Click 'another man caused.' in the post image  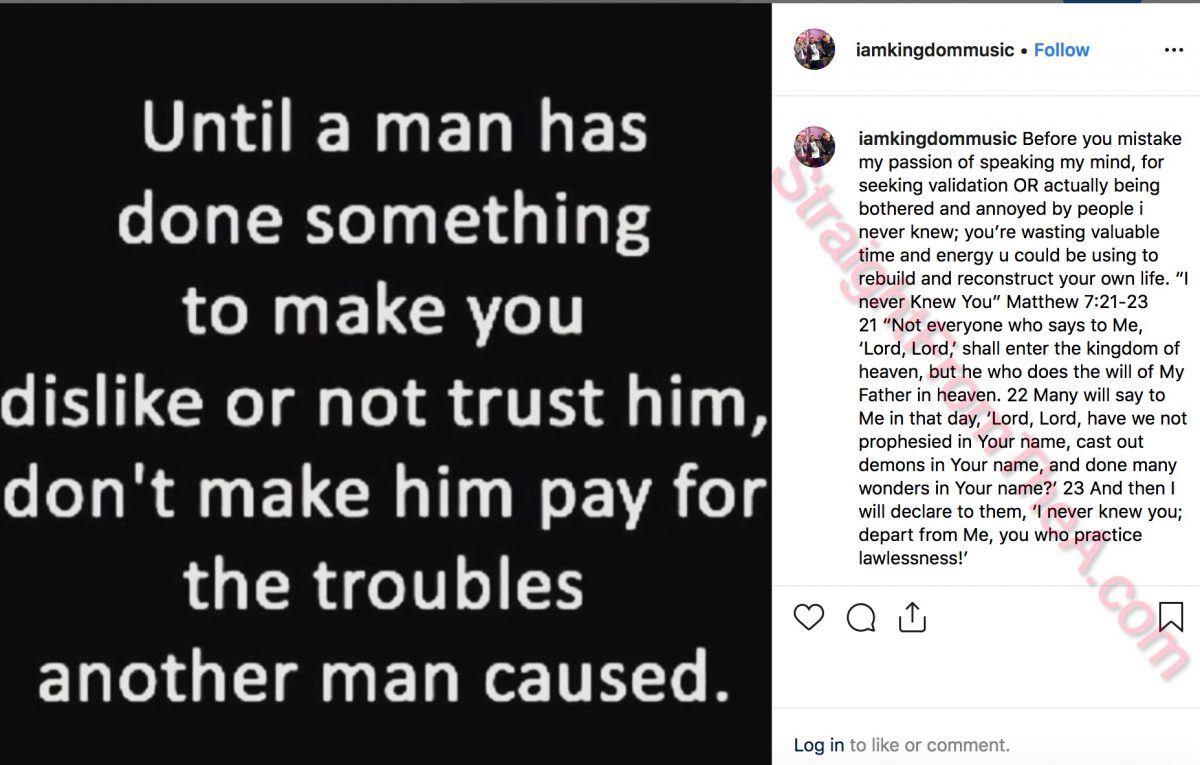click(383, 676)
